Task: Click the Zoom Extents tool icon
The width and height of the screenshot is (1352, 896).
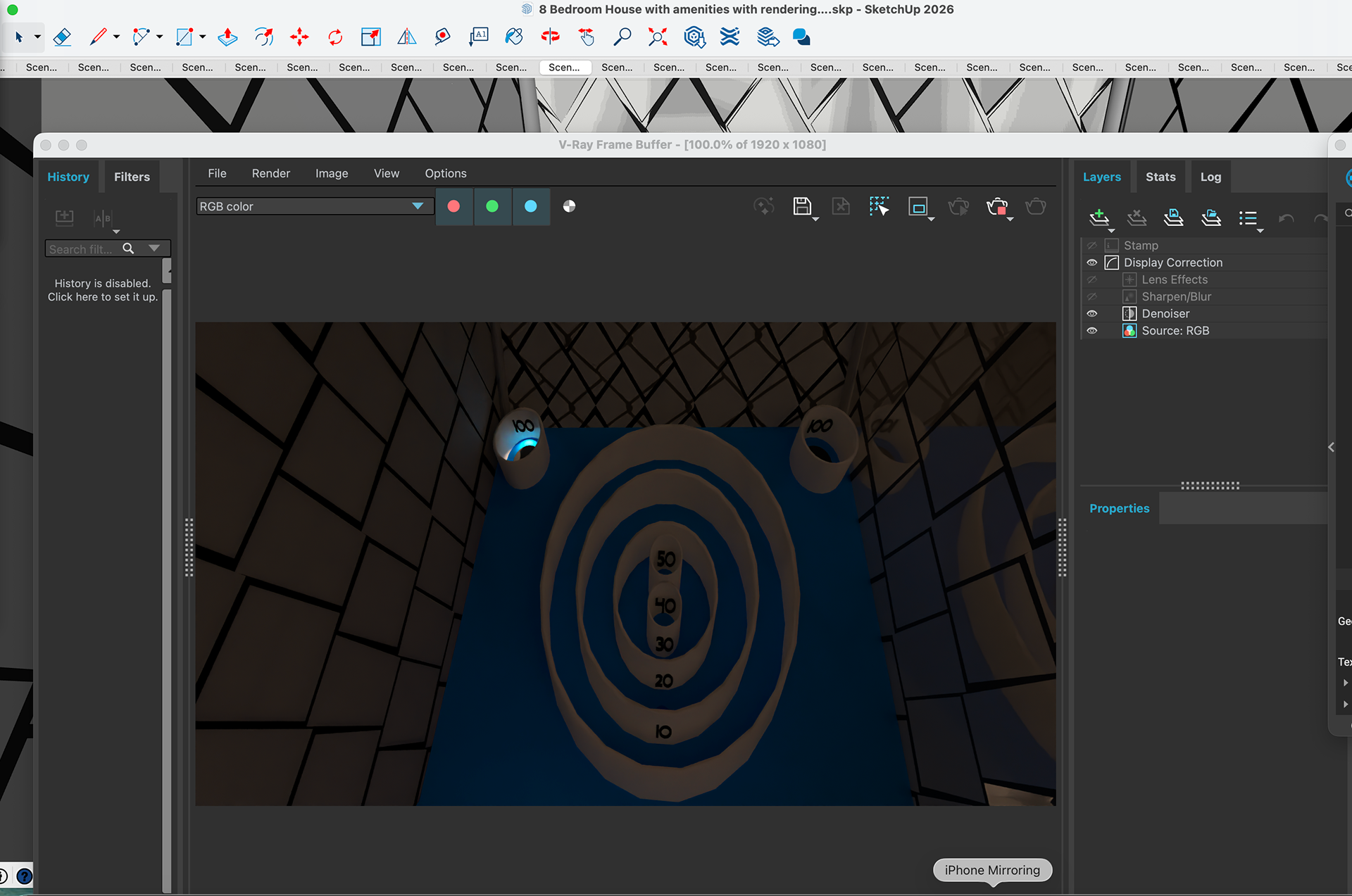Action: (x=658, y=37)
